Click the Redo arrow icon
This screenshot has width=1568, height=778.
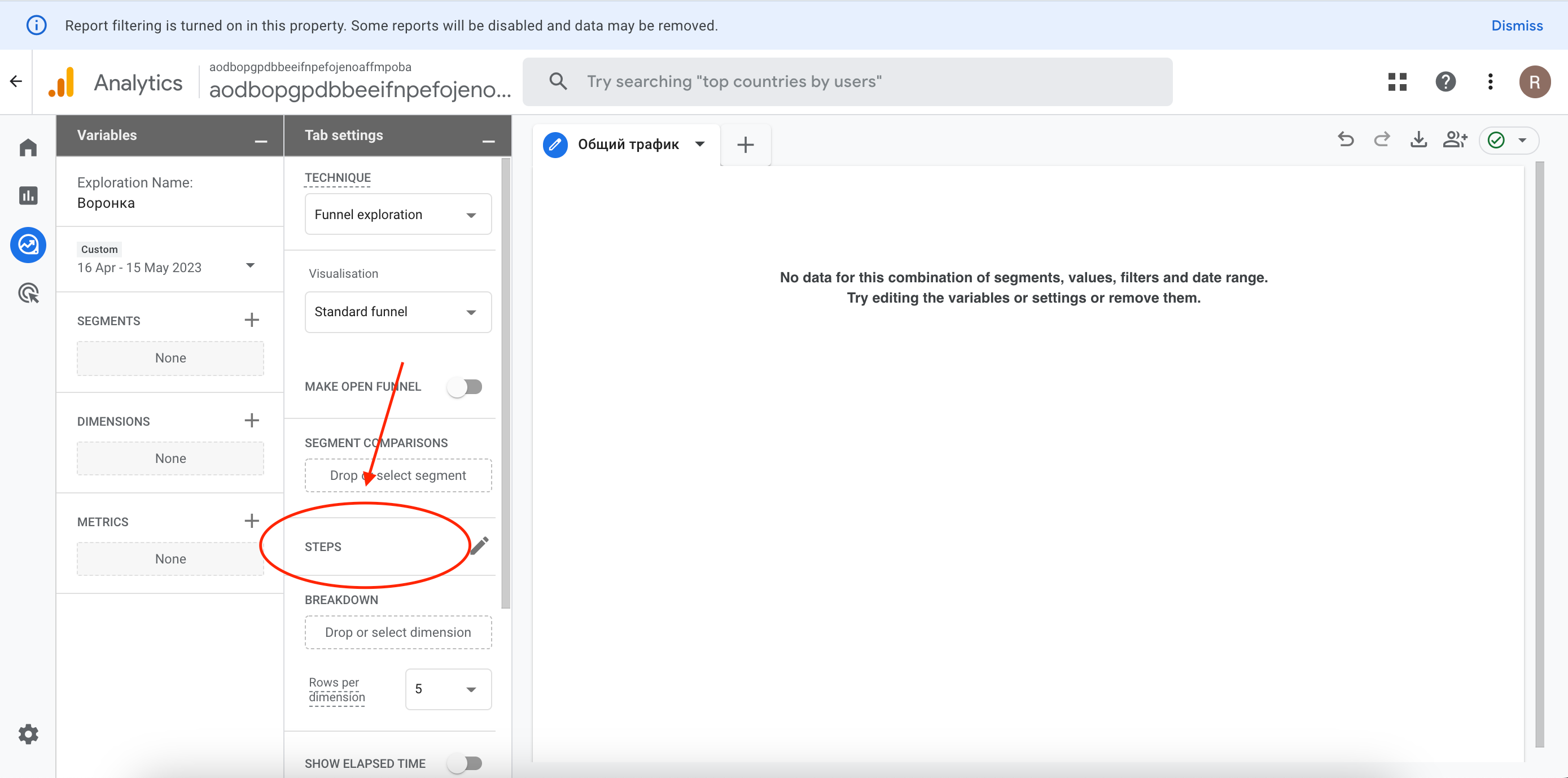[1382, 140]
